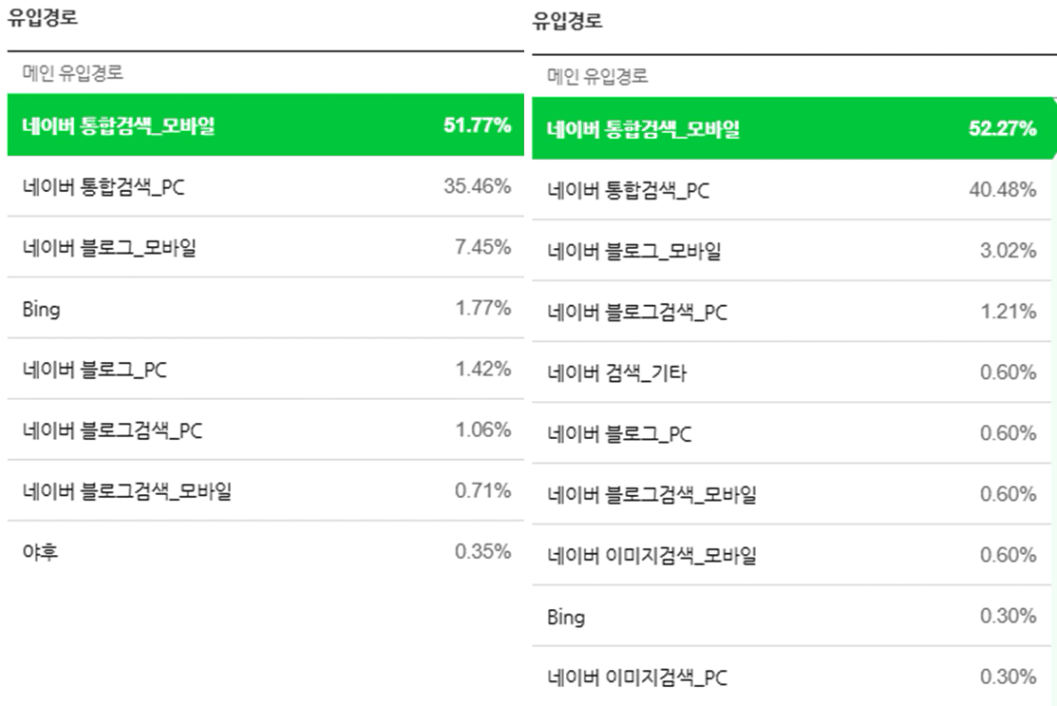Select the Bing row showing 0.30%
The width and height of the screenshot is (1057, 706).
[x=790, y=616]
